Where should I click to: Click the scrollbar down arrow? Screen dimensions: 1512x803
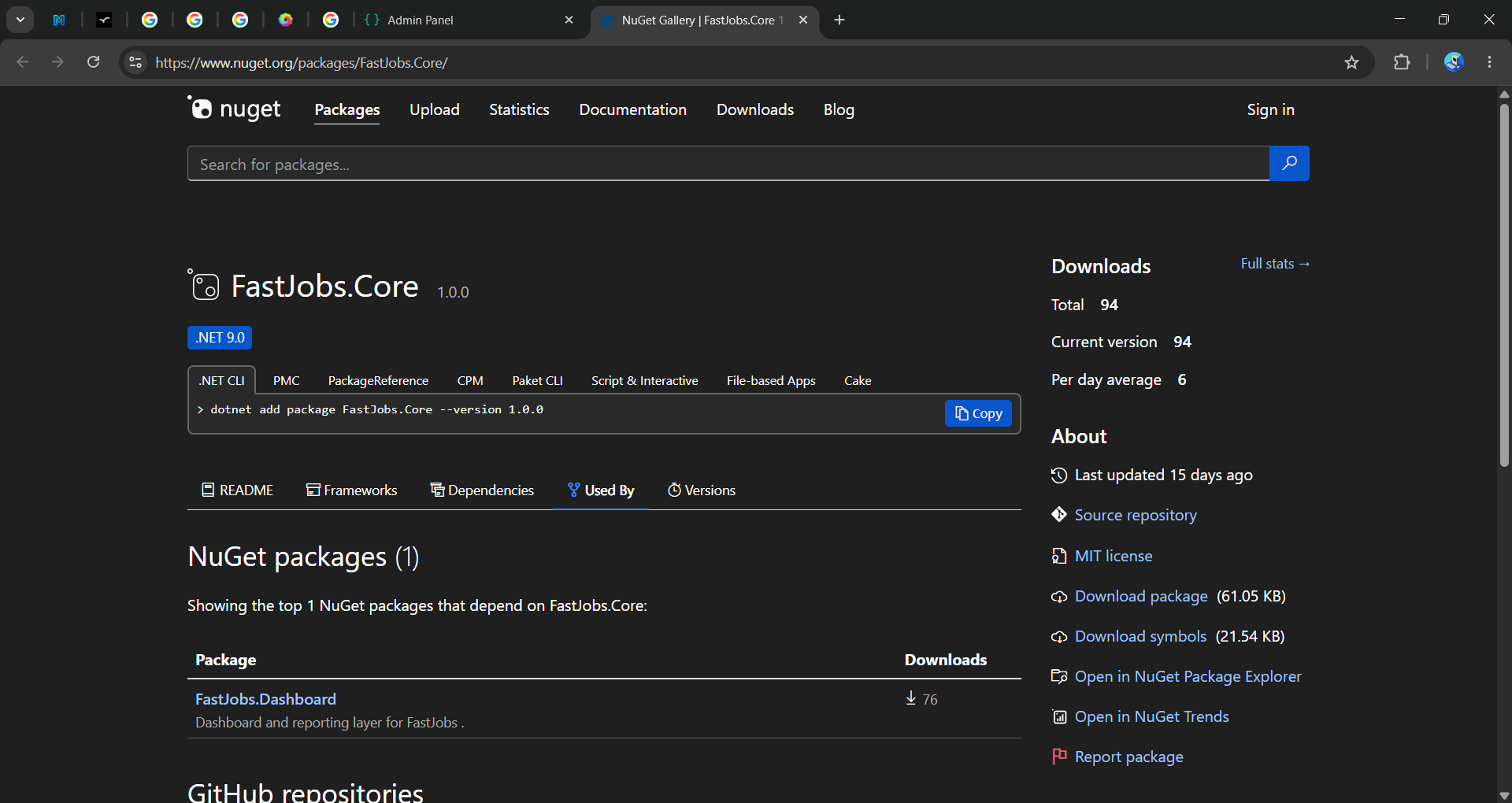pos(1504,795)
